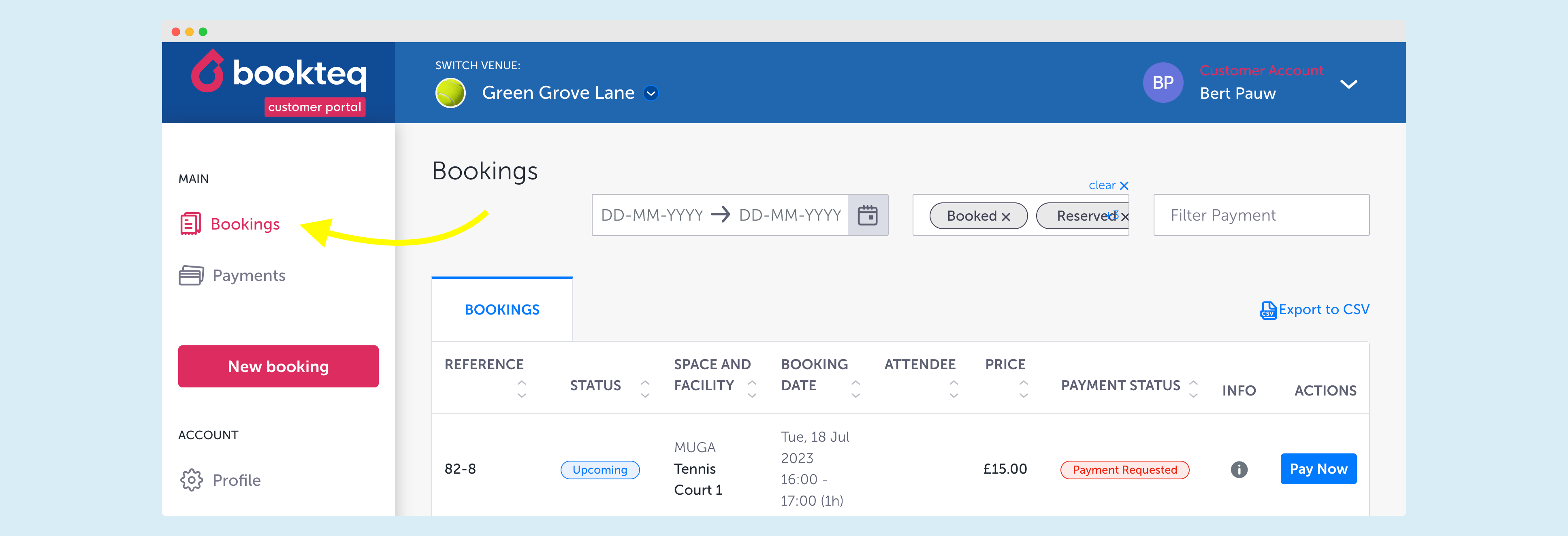Click the Profile gear icon

(191, 480)
